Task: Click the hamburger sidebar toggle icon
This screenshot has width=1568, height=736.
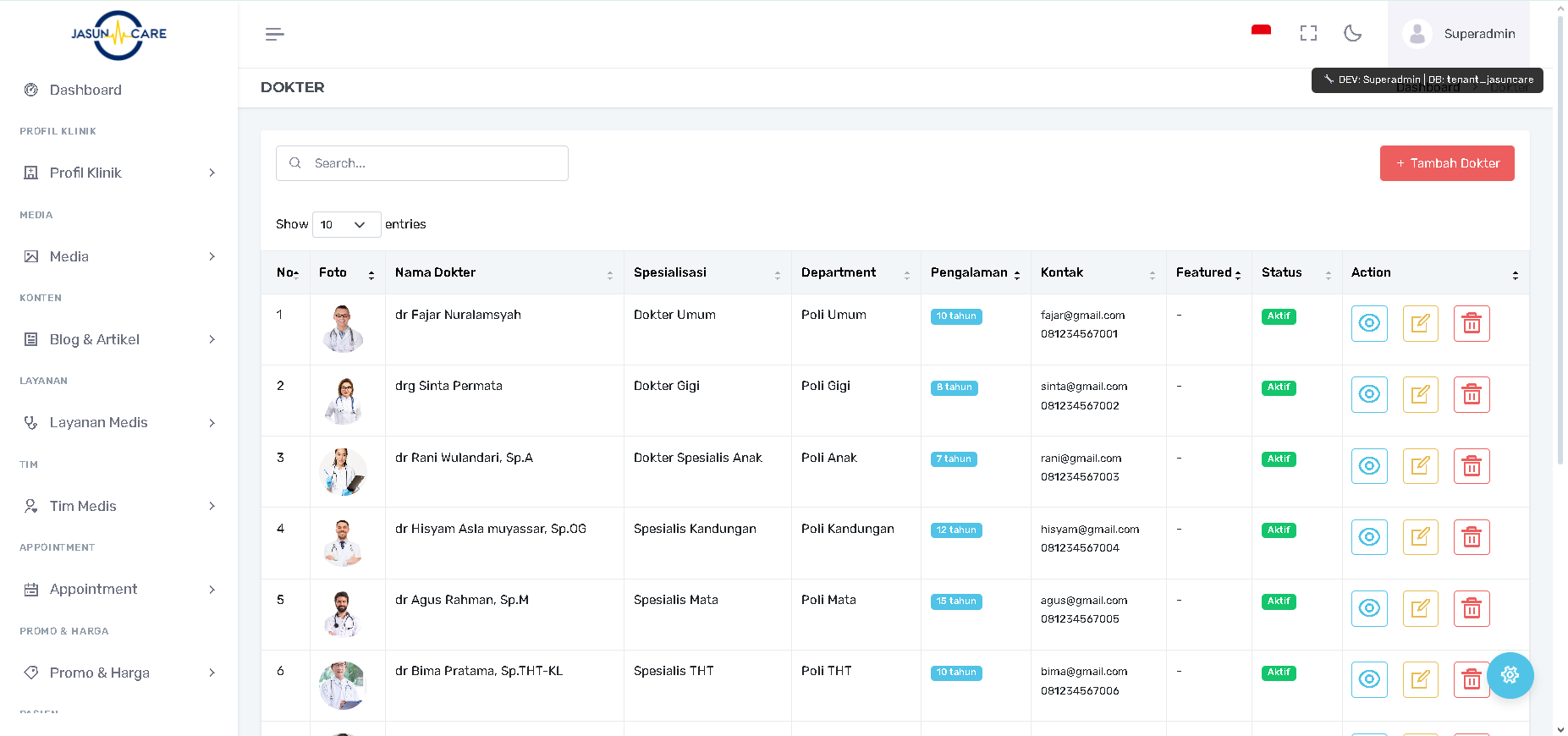Action: coord(274,34)
